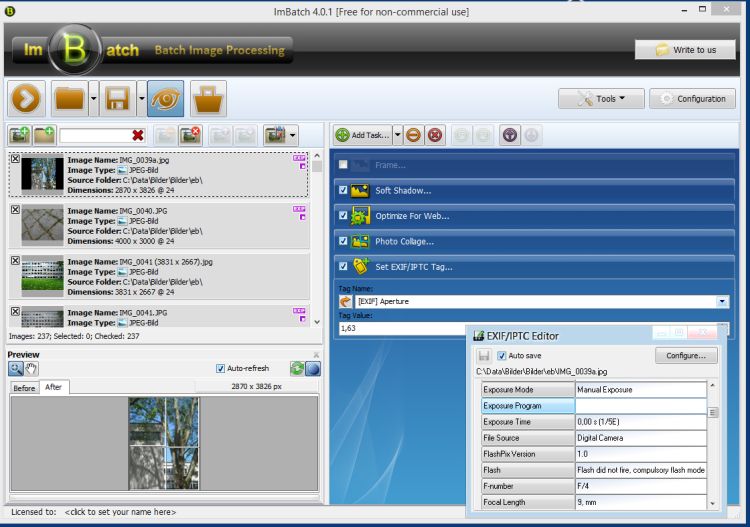
Task: Add images with the green-plus picture icon
Action: (x=19, y=135)
